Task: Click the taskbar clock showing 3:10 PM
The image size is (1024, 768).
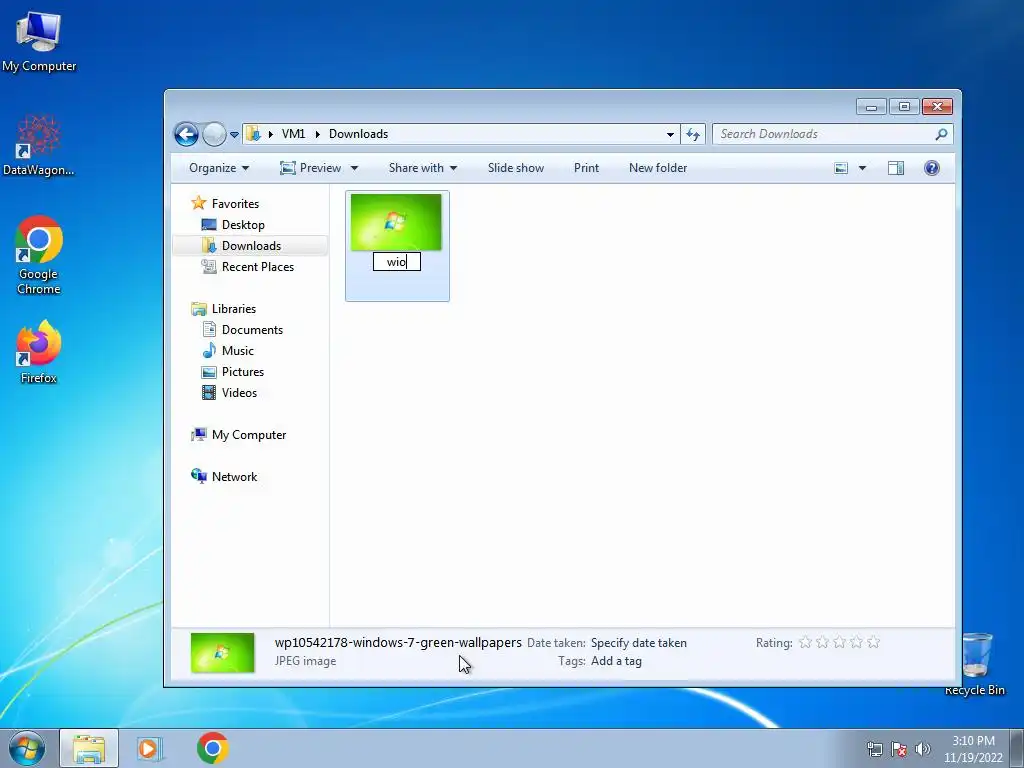Action: (973, 749)
